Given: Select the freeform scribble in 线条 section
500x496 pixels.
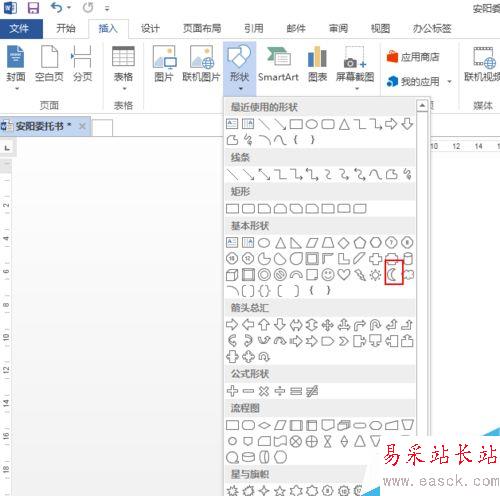Looking at the screenshot, I should pyautogui.click(x=407, y=174).
